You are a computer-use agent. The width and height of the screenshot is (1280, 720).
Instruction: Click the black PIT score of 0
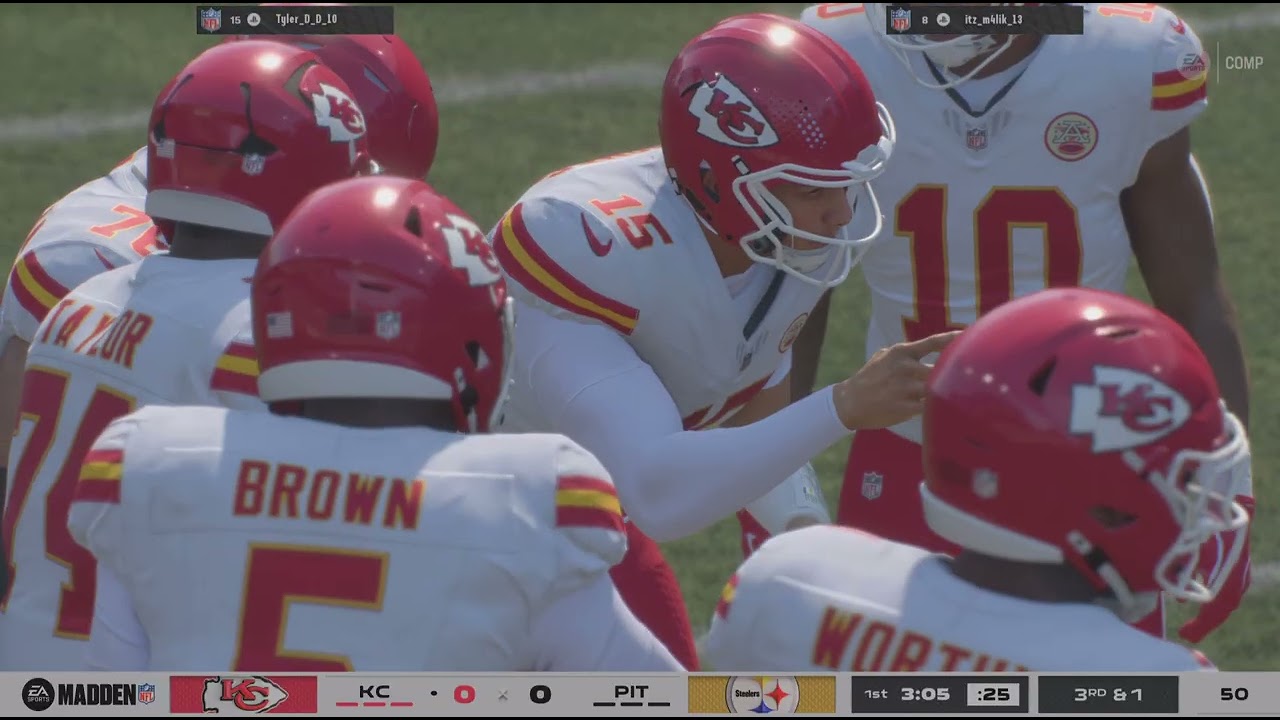click(x=540, y=694)
